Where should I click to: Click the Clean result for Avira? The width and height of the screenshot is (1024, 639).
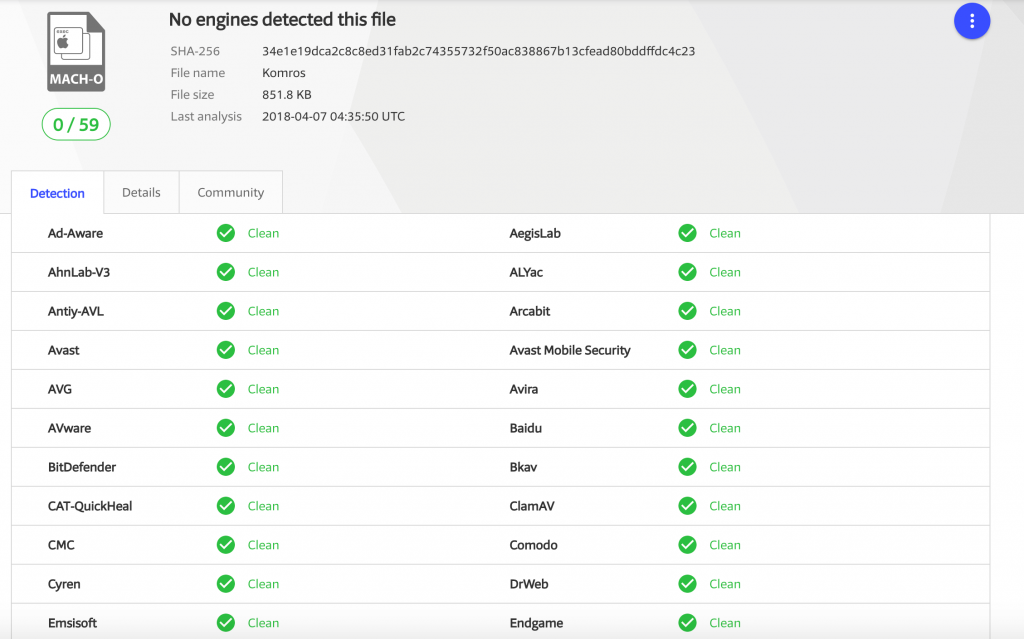725,389
